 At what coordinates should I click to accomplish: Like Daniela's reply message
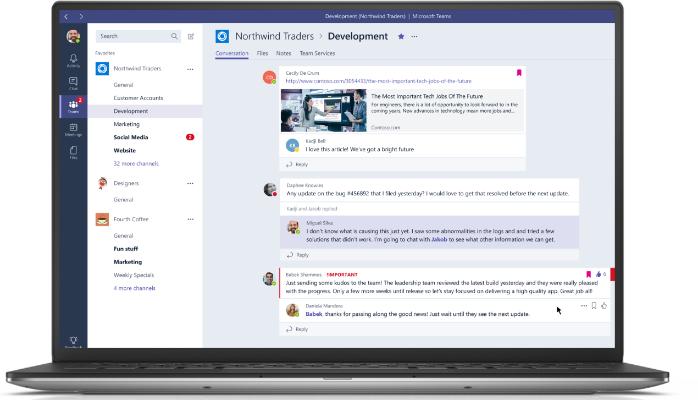click(x=604, y=306)
